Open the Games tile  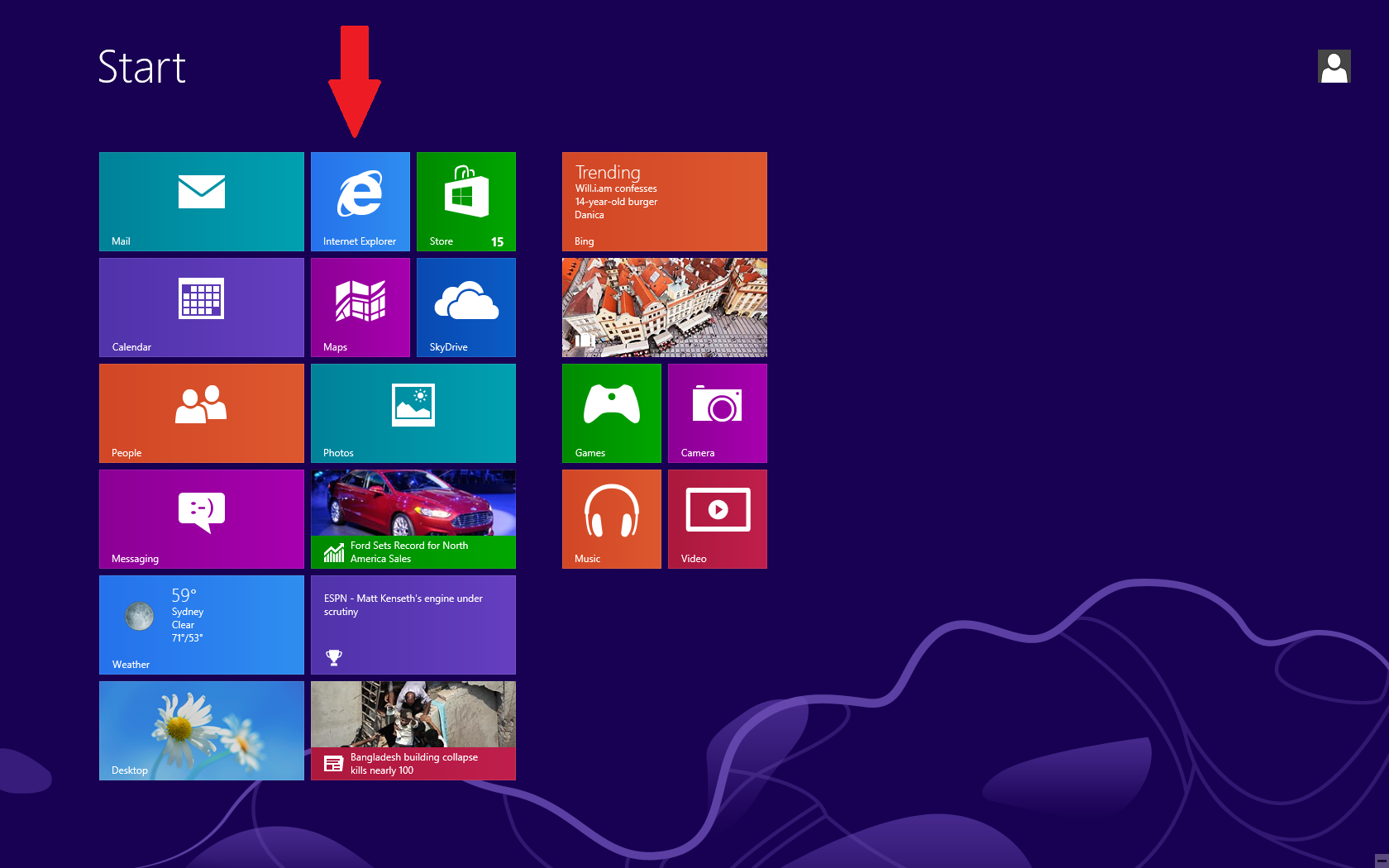coord(611,413)
